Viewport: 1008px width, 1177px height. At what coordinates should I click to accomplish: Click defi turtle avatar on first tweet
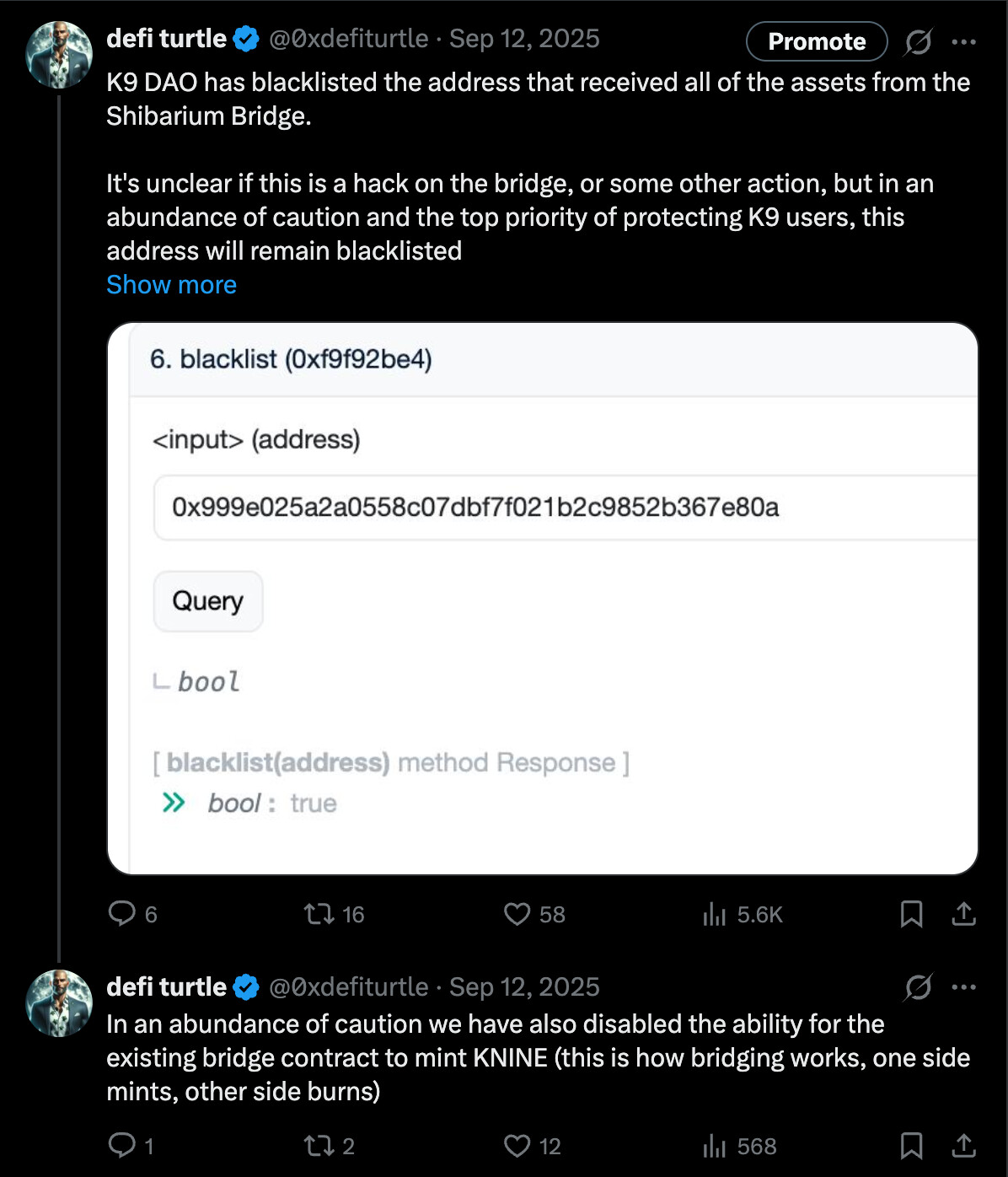58,55
